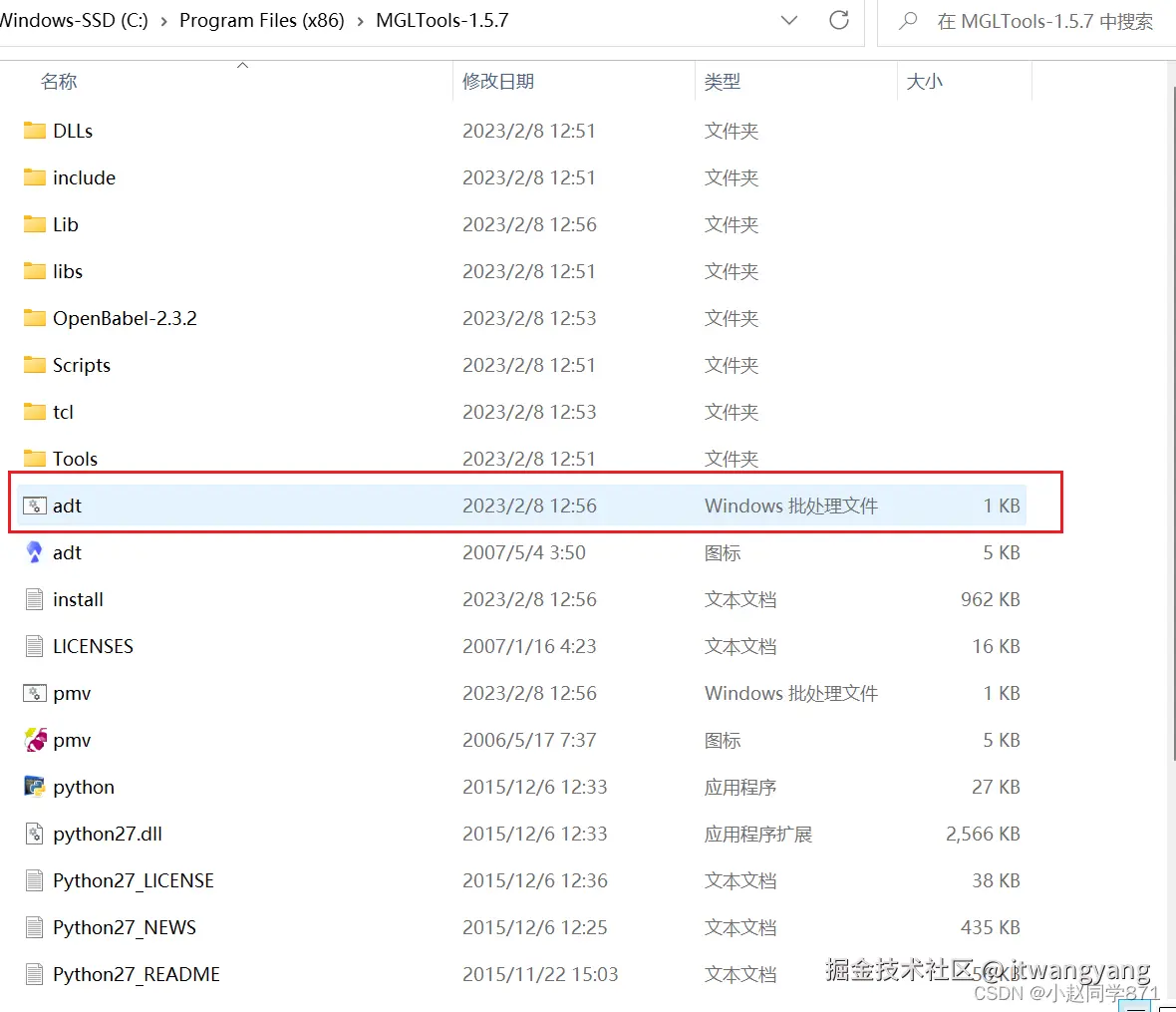
Task: Click the search magnifier icon
Action: point(908,20)
